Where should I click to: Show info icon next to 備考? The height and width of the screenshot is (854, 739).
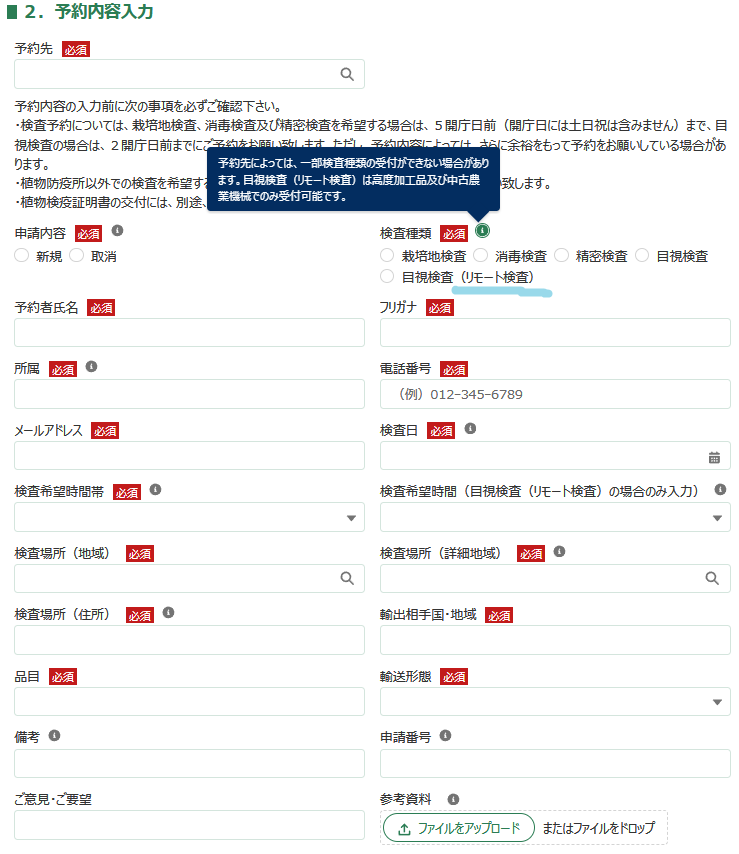pyautogui.click(x=54, y=736)
